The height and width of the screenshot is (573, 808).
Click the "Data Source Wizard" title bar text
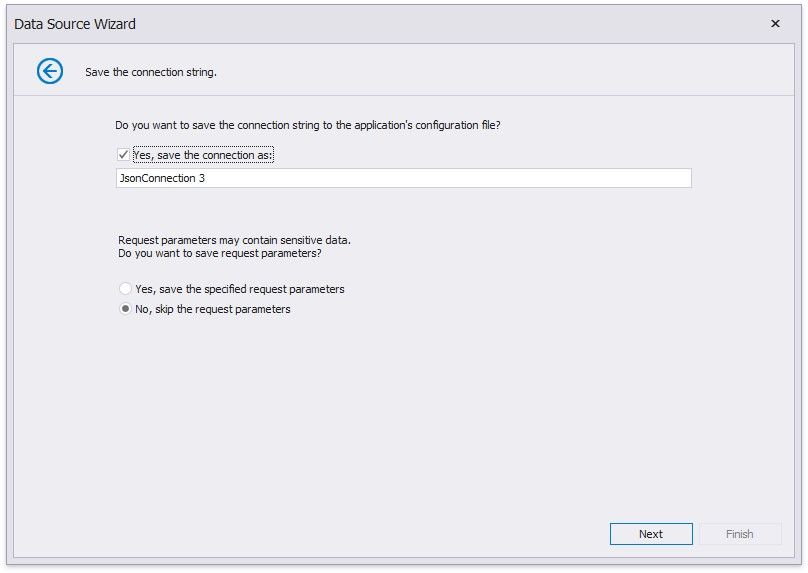point(75,24)
